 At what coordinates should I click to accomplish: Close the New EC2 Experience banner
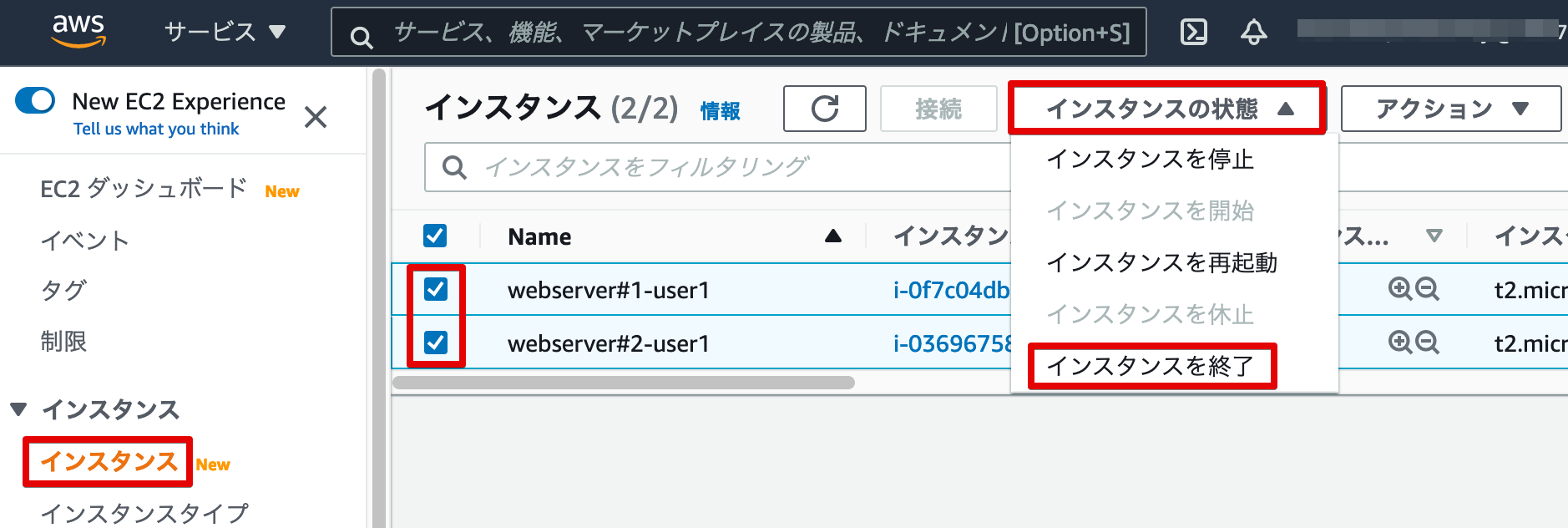(316, 117)
